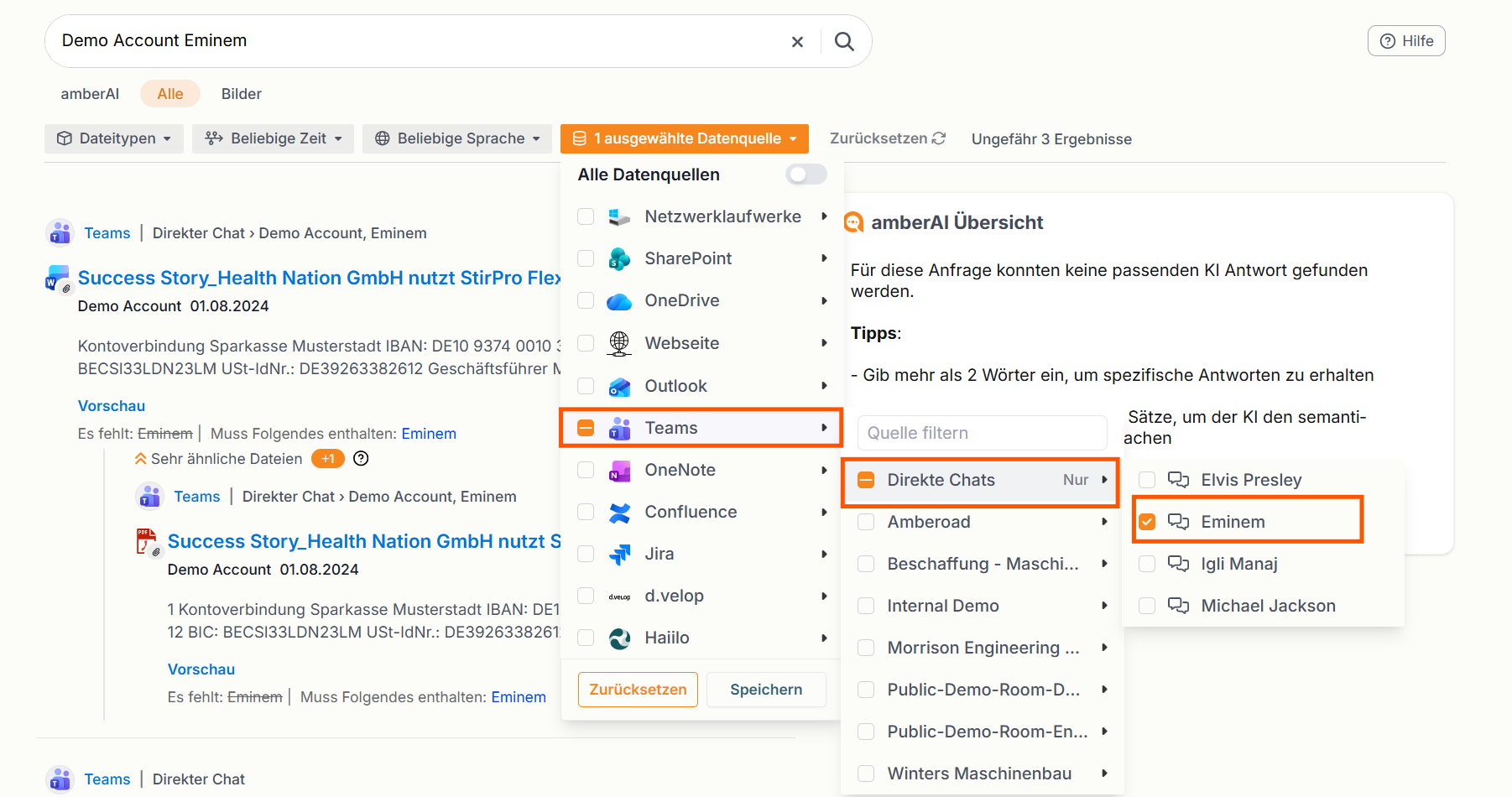This screenshot has height=797, width=1512.
Task: Click the Webseite globe icon
Action: tap(619, 343)
